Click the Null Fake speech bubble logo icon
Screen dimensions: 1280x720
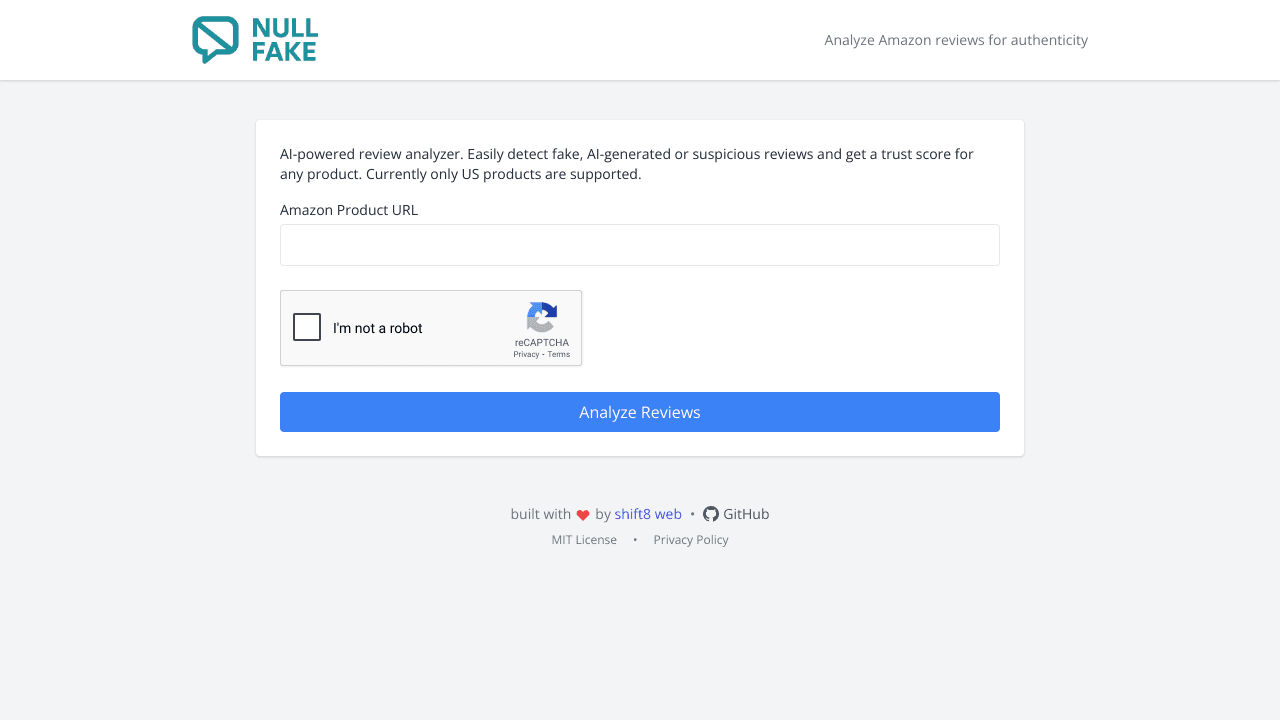(x=215, y=40)
